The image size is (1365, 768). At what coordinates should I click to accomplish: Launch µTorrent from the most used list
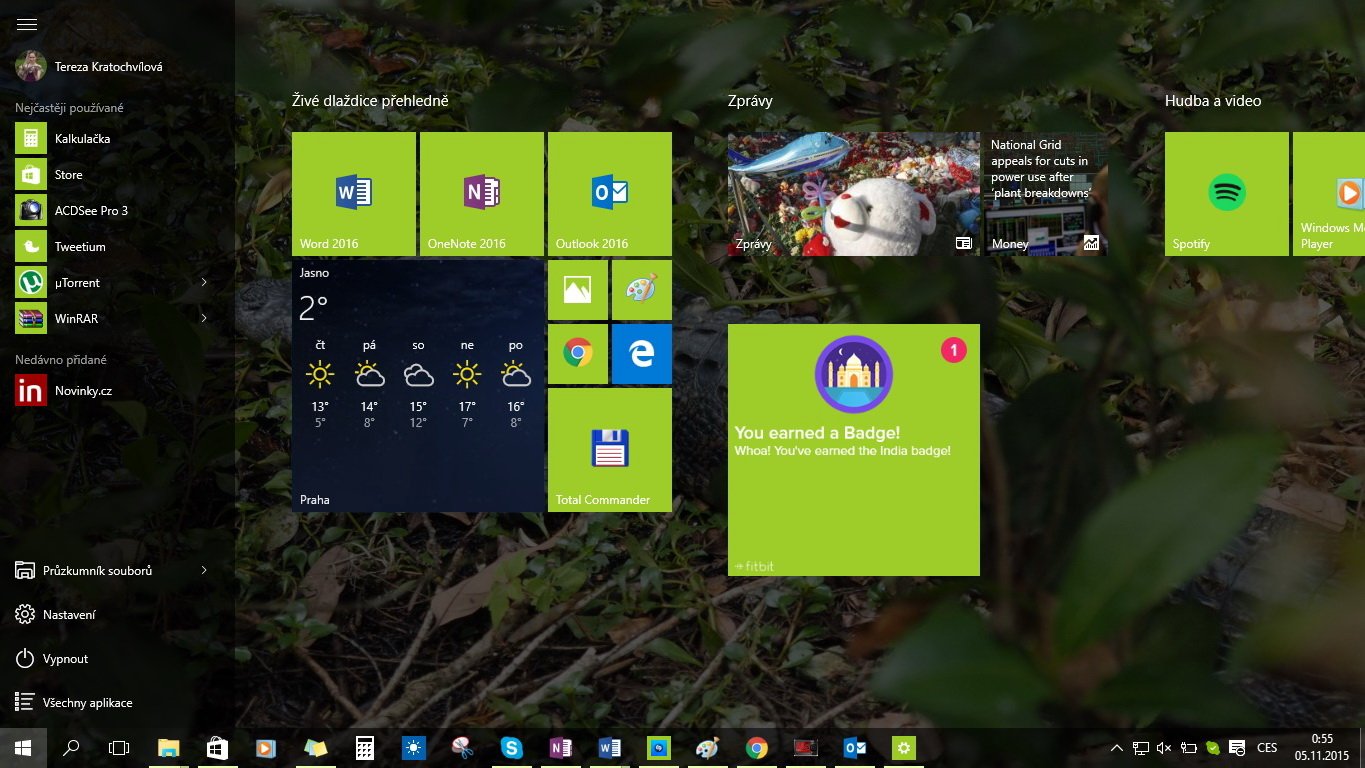click(x=97, y=283)
